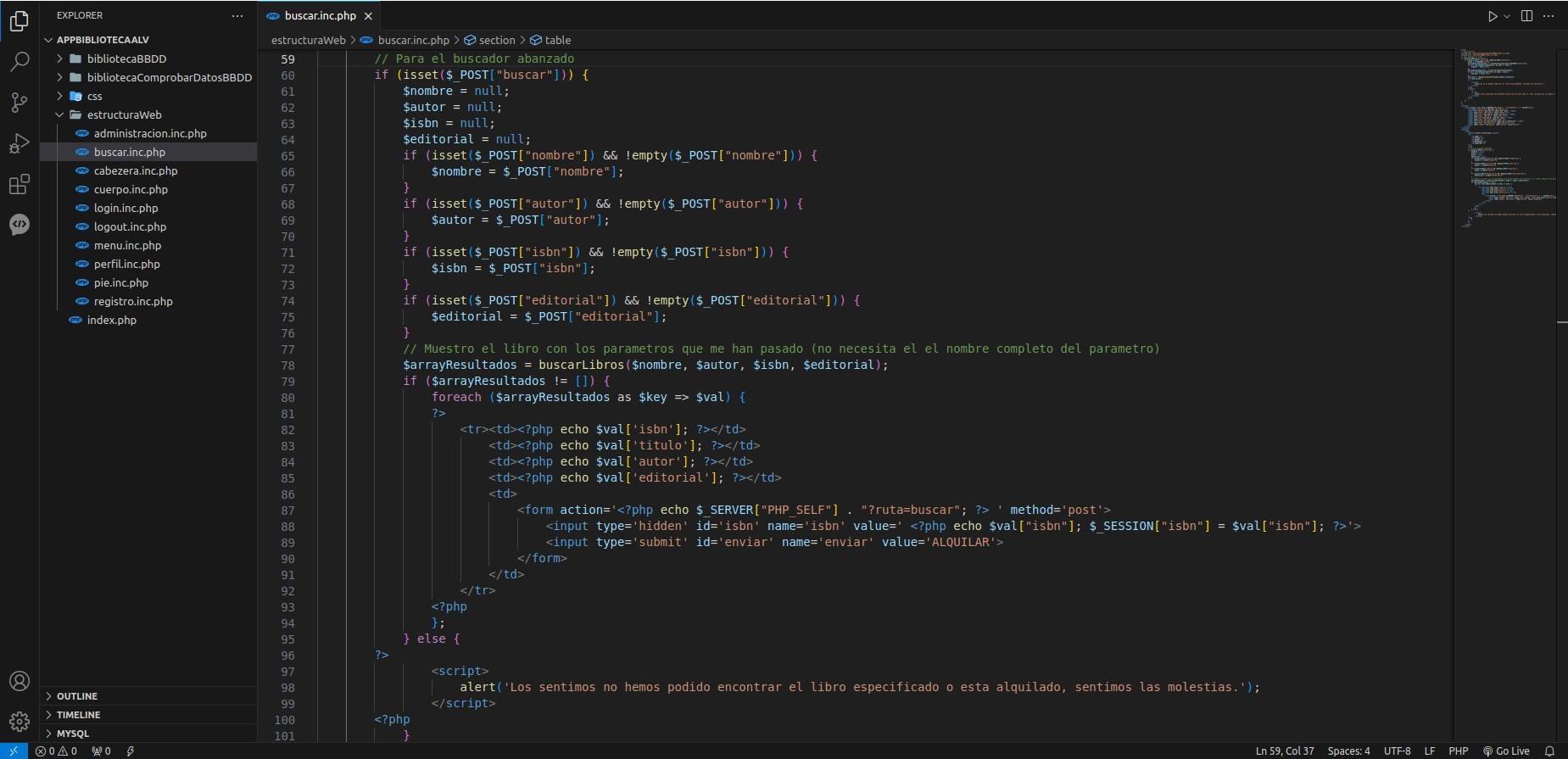The width and height of the screenshot is (1568, 759).
Task: Click buscar.inc.php in the breadcrumb path
Action: [x=413, y=40]
